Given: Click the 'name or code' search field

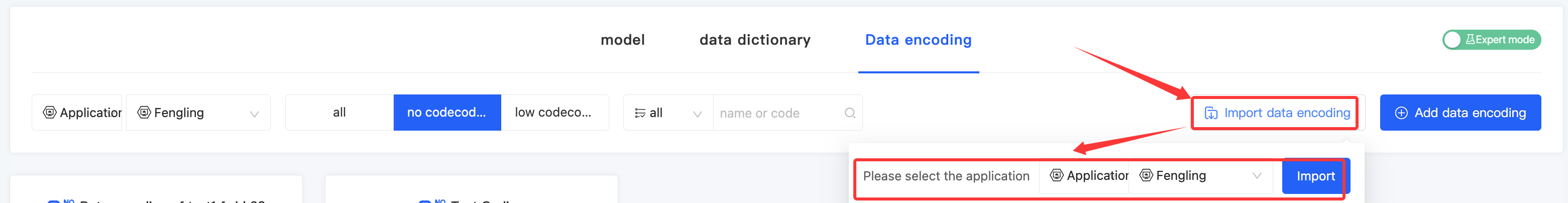Looking at the screenshot, I should tap(779, 113).
